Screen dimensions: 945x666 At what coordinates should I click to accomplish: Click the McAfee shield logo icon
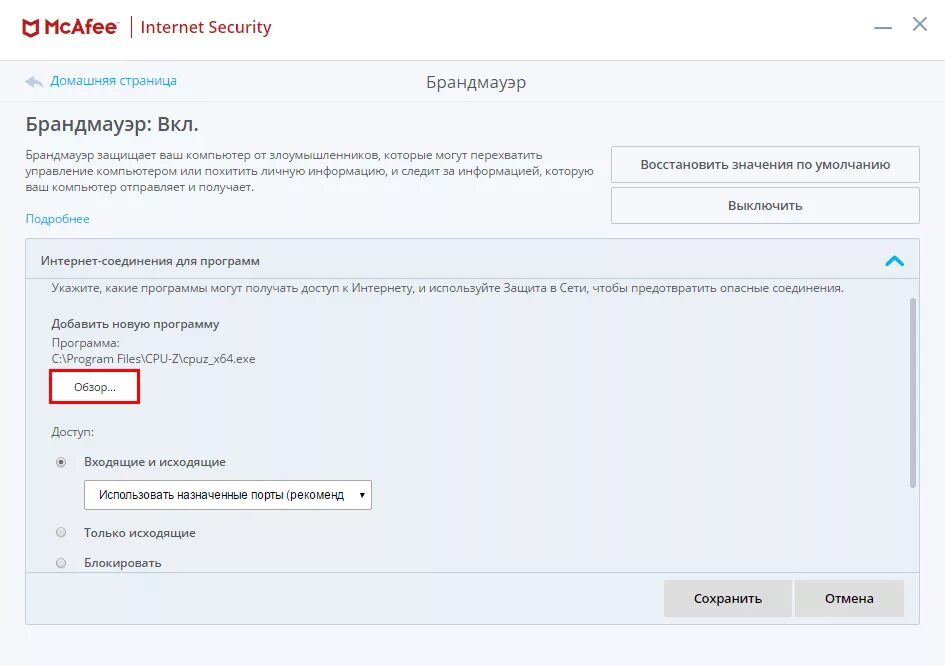[31, 27]
